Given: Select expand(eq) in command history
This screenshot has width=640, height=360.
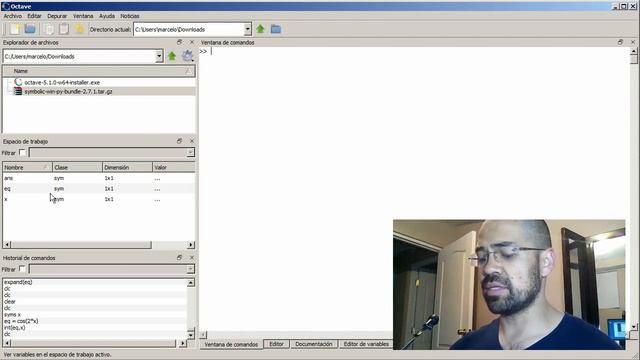Looking at the screenshot, I should (x=18, y=282).
